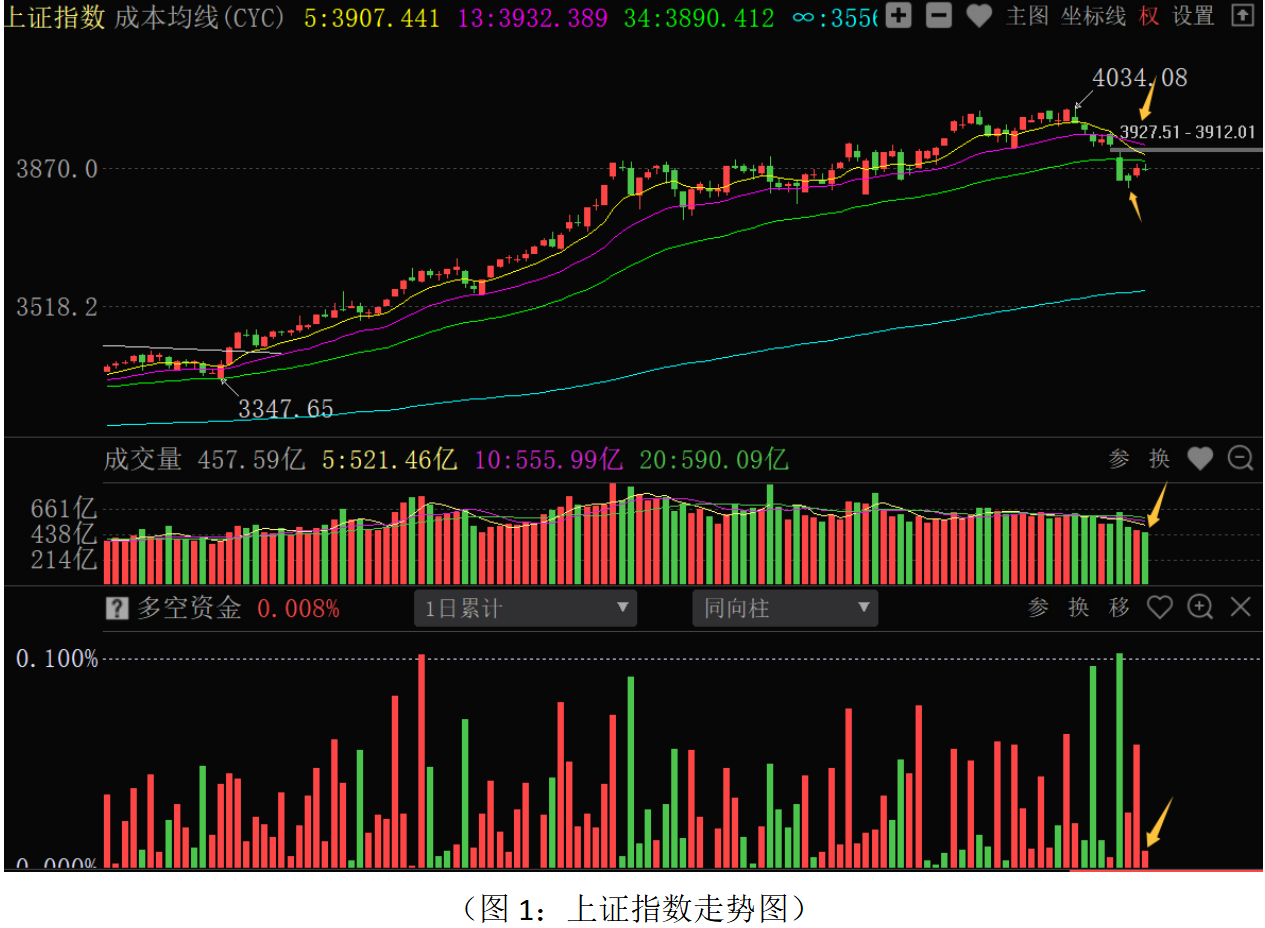Click the magnifier plus icon in 多空资金 panel
The width and height of the screenshot is (1265, 928).
[1200, 607]
